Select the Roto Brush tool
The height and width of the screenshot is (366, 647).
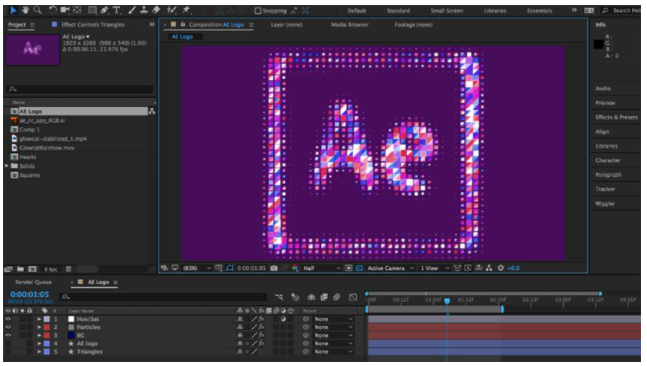click(172, 10)
